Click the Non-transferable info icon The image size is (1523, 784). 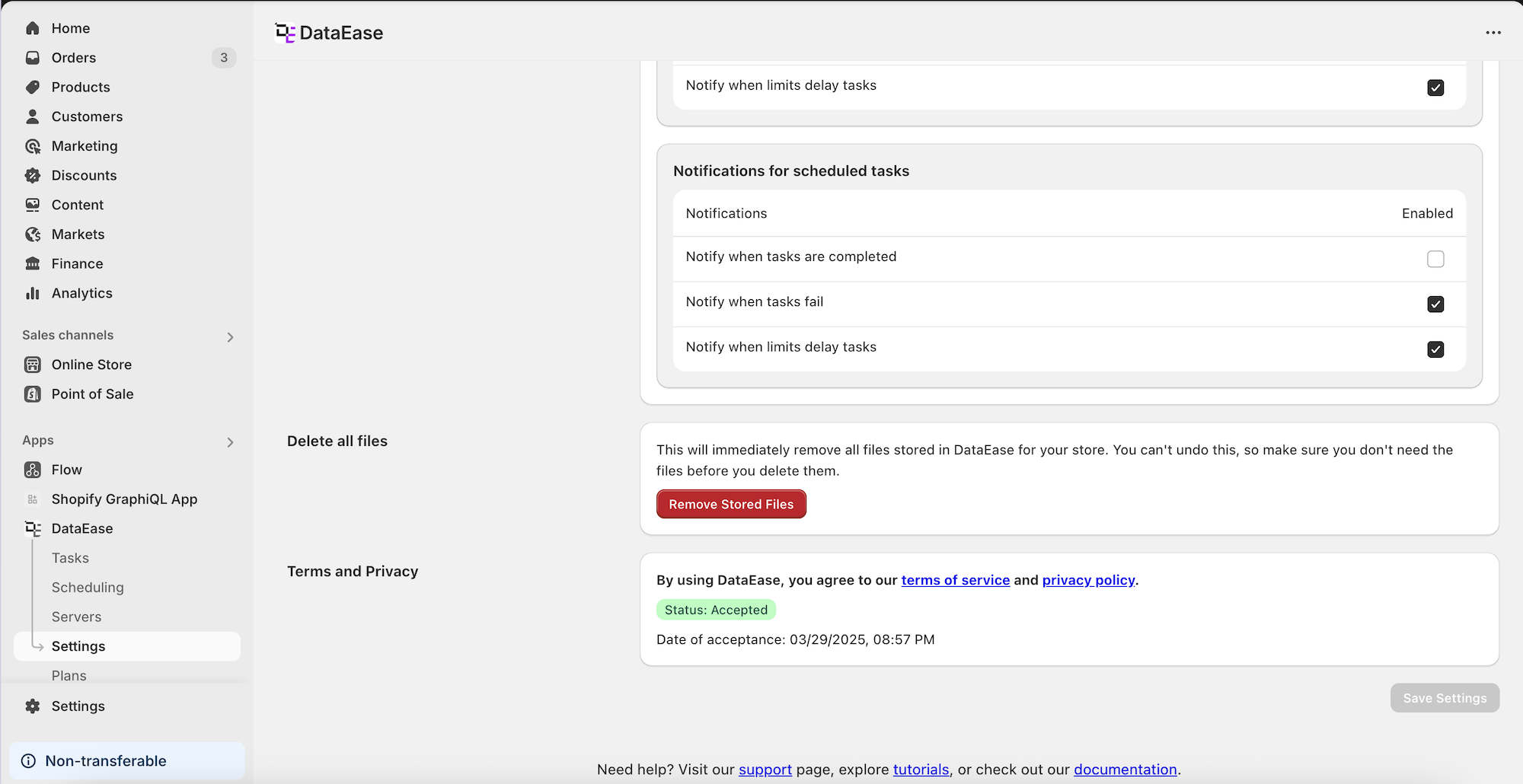coord(29,761)
